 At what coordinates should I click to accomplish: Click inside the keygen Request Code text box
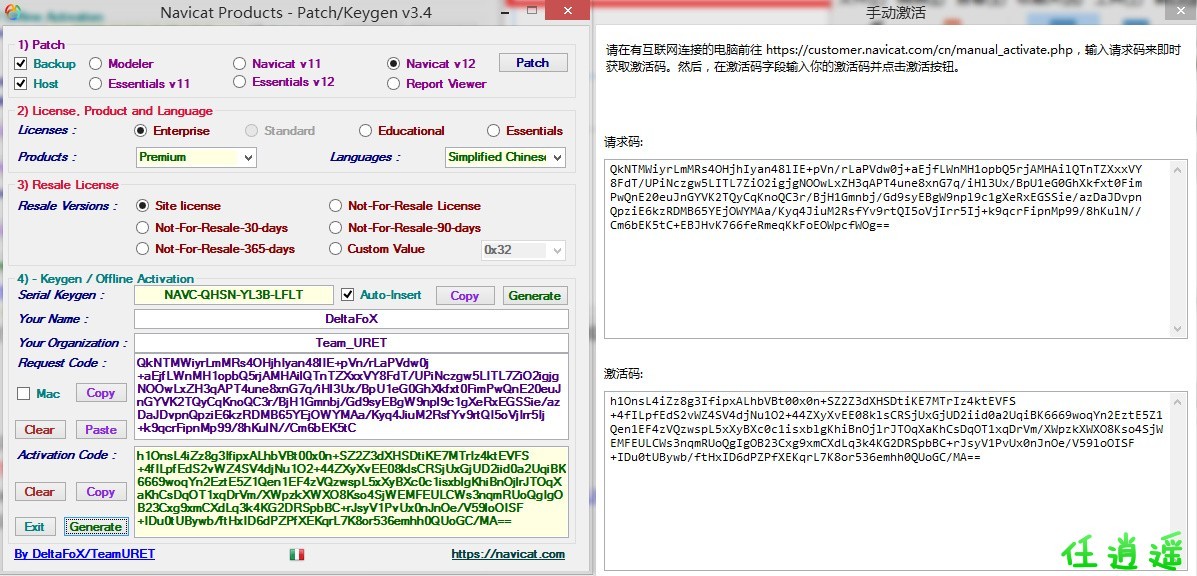click(351, 397)
